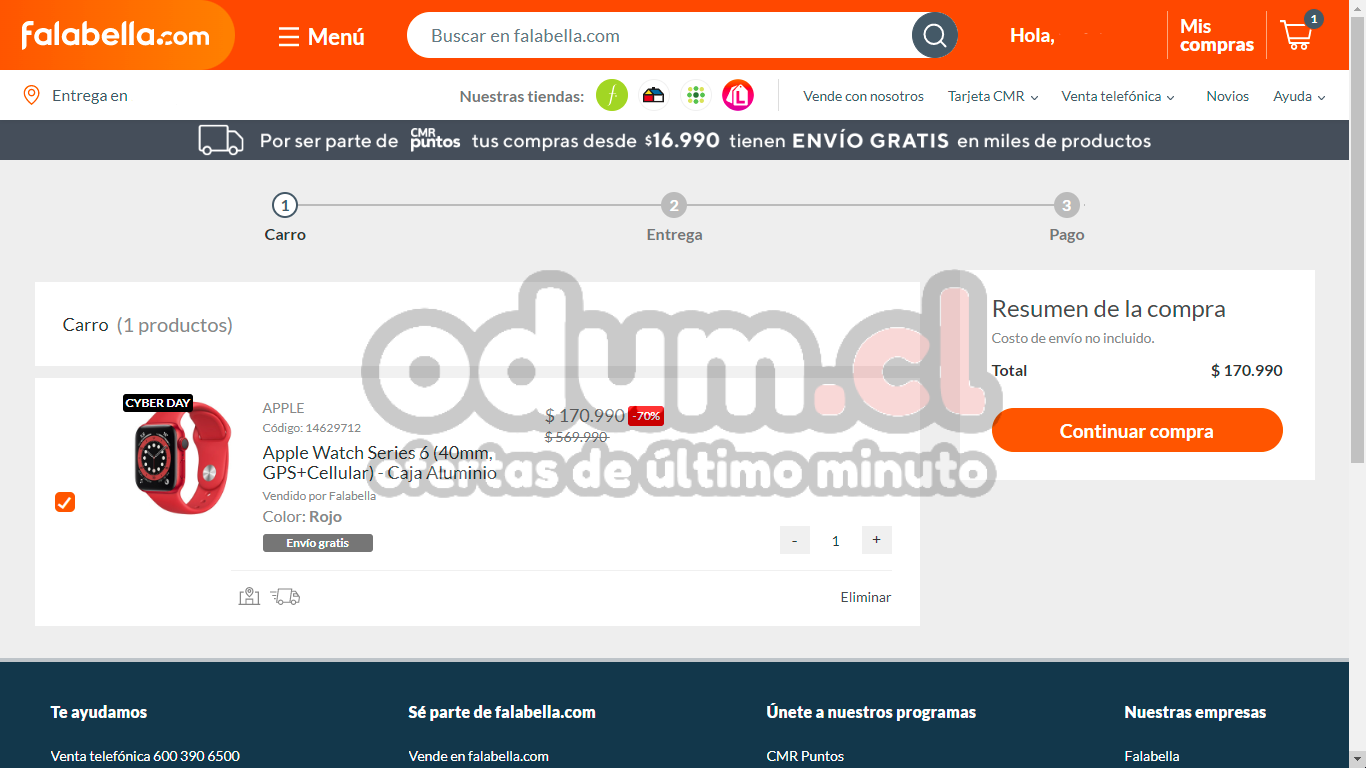
Task: Uncheck the Apple Watch item checkbox
Action: (x=65, y=502)
